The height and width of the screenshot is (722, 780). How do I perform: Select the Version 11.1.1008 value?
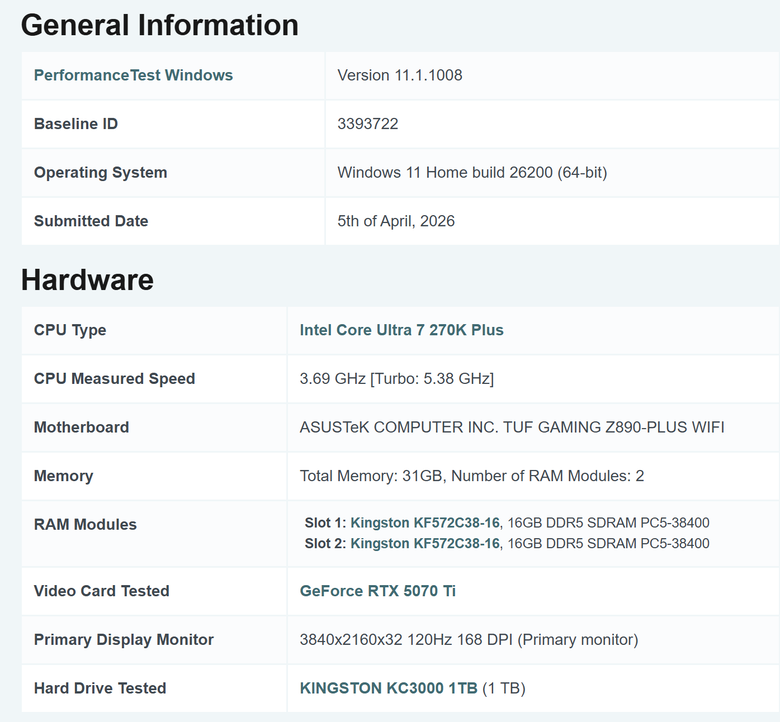400,75
